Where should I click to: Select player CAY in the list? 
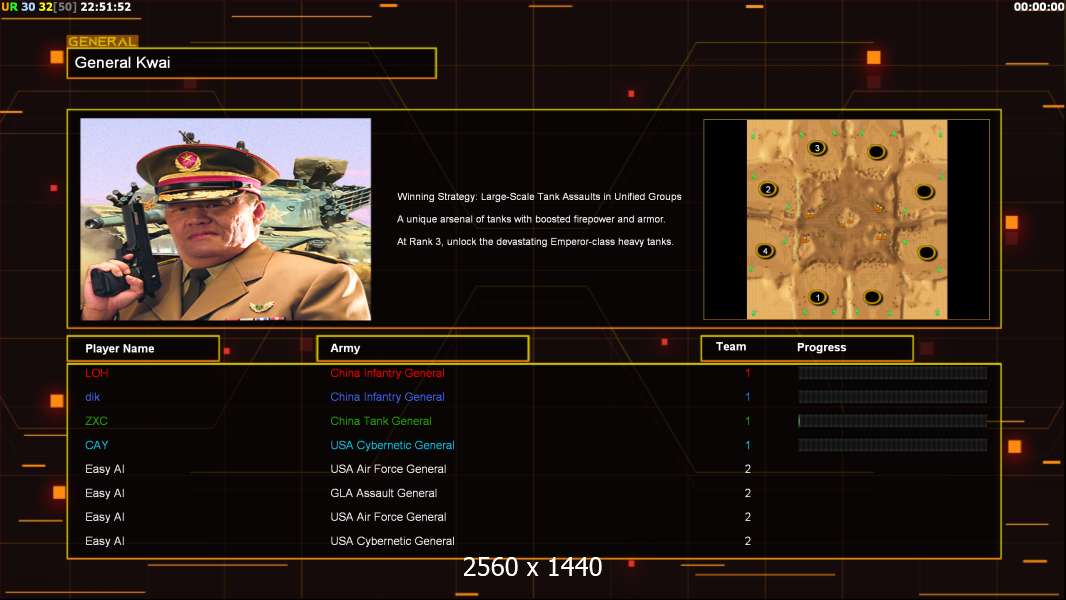[97, 445]
